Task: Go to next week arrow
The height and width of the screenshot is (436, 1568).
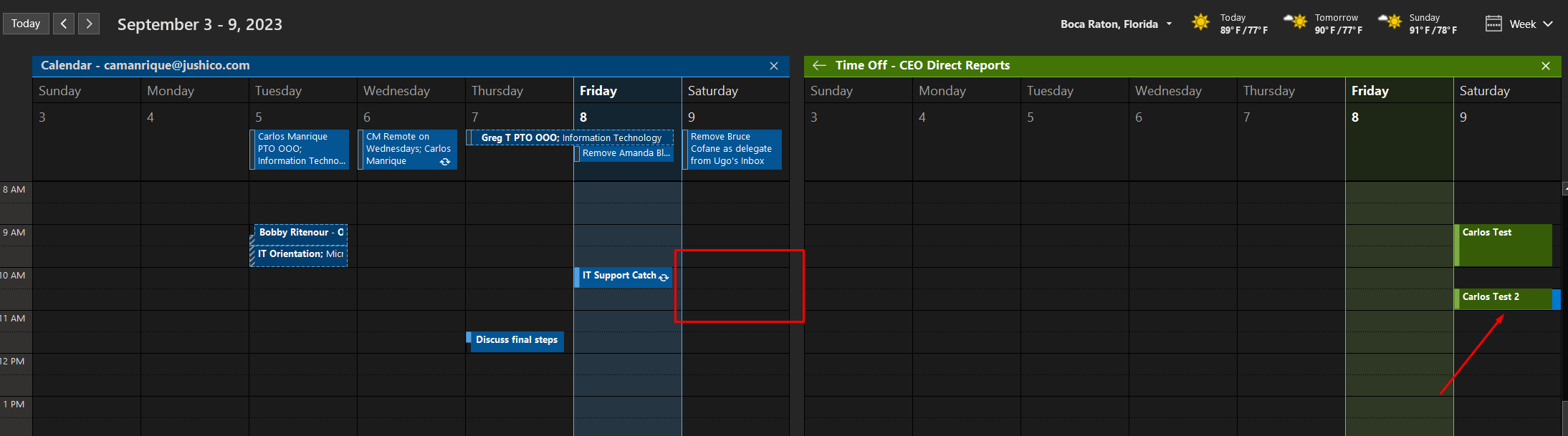Action: tap(89, 24)
